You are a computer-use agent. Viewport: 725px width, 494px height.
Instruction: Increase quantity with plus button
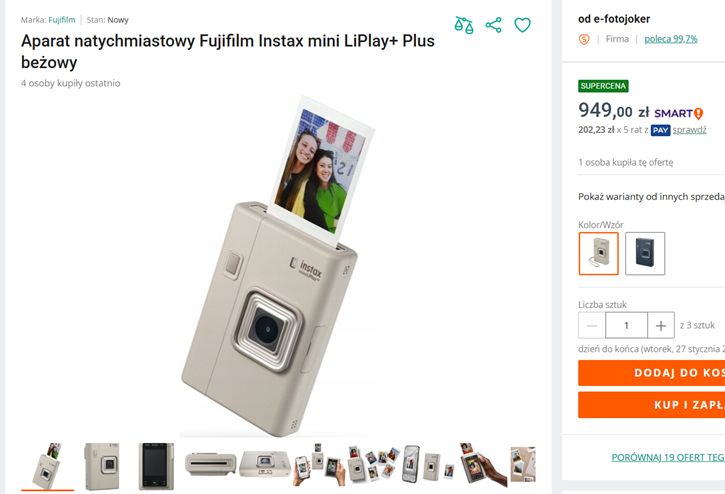click(x=660, y=325)
